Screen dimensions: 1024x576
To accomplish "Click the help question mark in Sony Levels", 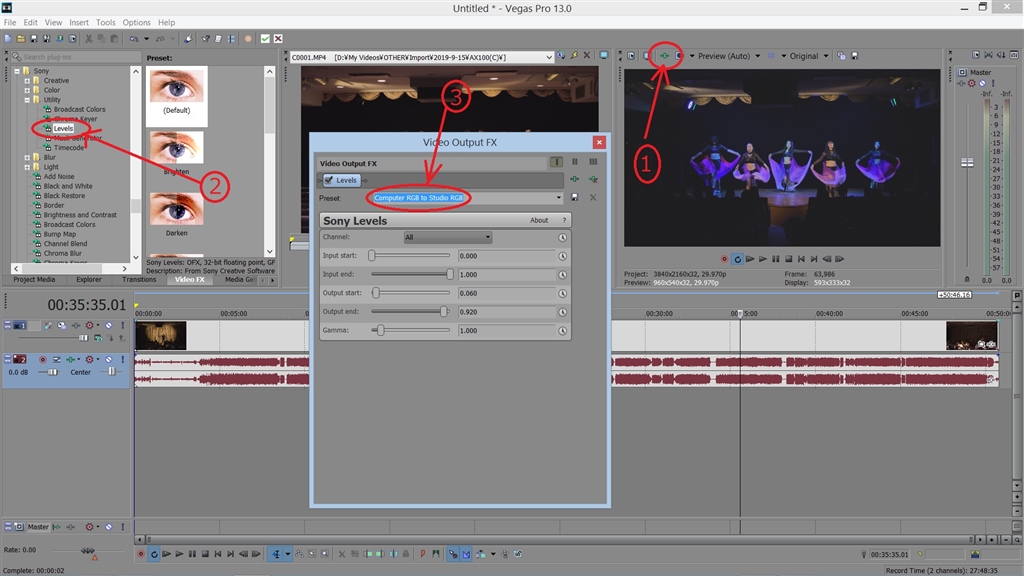I will (x=564, y=220).
